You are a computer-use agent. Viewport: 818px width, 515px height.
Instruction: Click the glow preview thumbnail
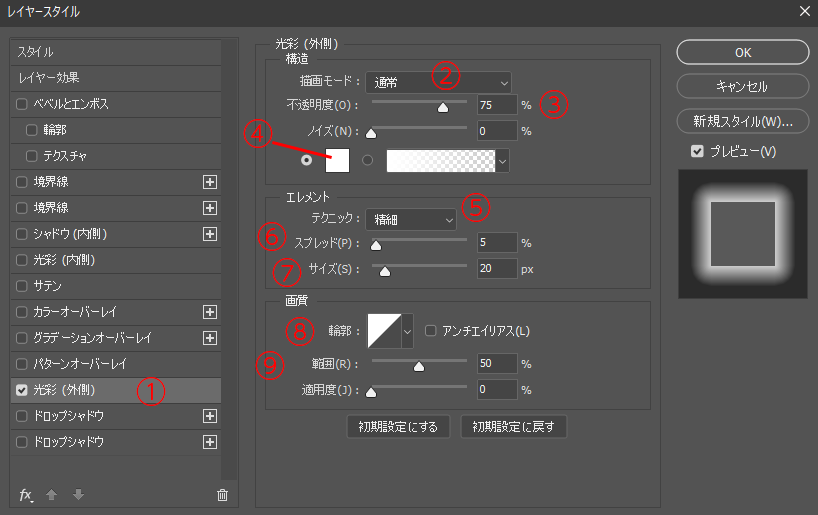[x=742, y=234]
